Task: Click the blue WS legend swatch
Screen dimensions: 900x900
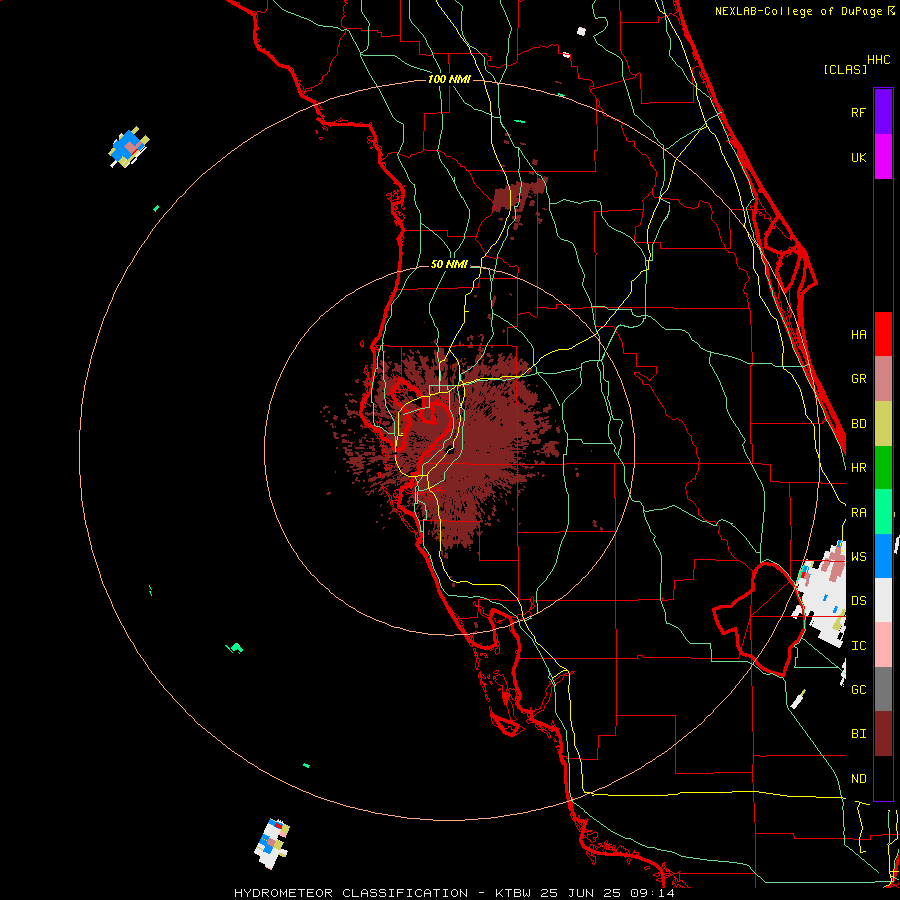Action: click(883, 556)
